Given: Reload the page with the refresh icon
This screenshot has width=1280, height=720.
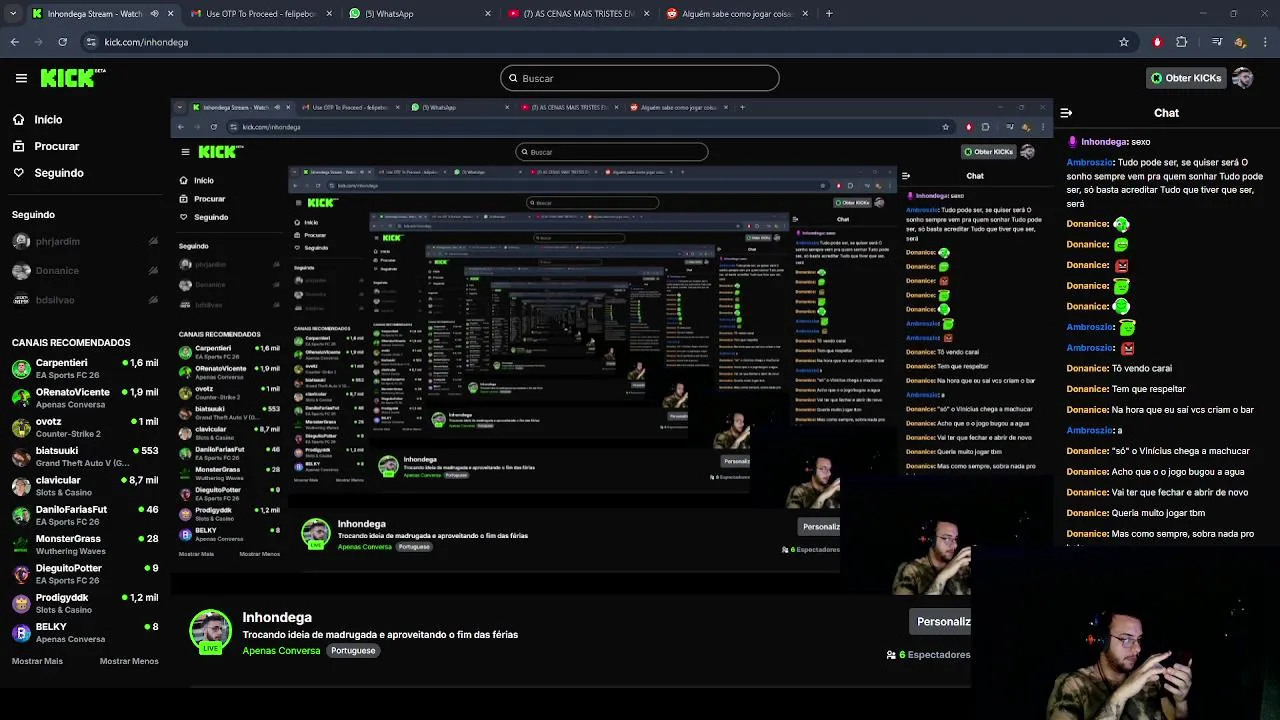Looking at the screenshot, I should [63, 42].
